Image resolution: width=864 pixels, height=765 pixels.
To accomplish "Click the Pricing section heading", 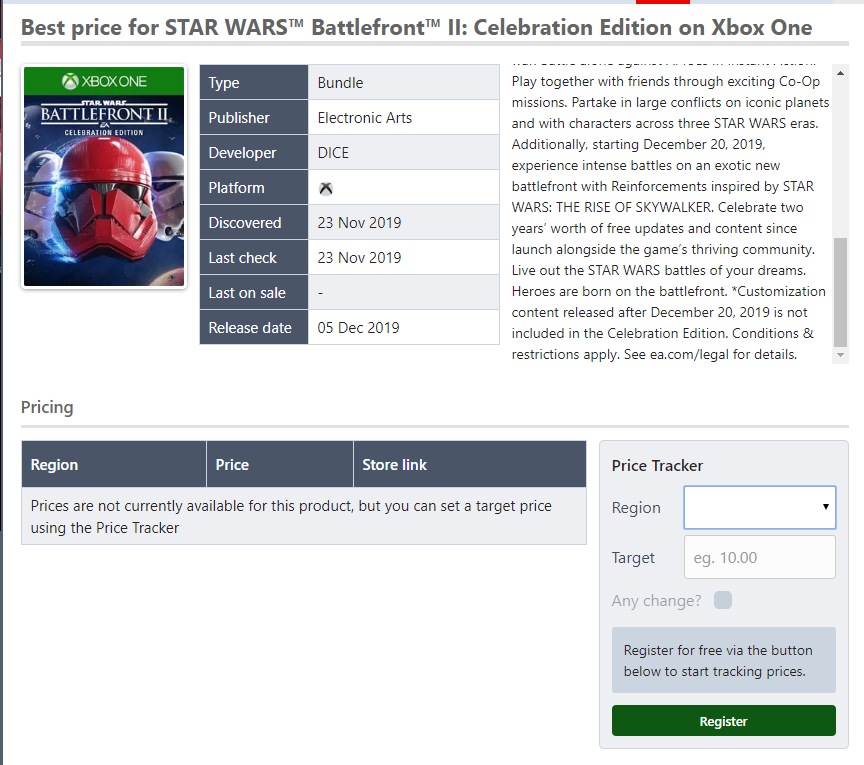I will pyautogui.click(x=47, y=407).
